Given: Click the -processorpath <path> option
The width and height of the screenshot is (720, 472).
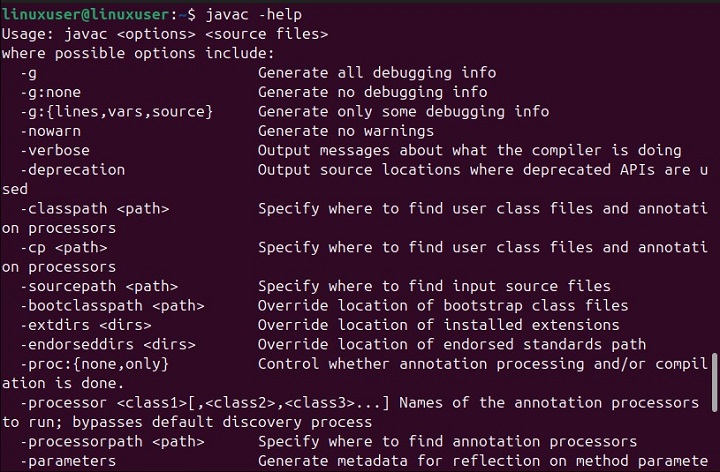Looking at the screenshot, I should click(x=112, y=441).
